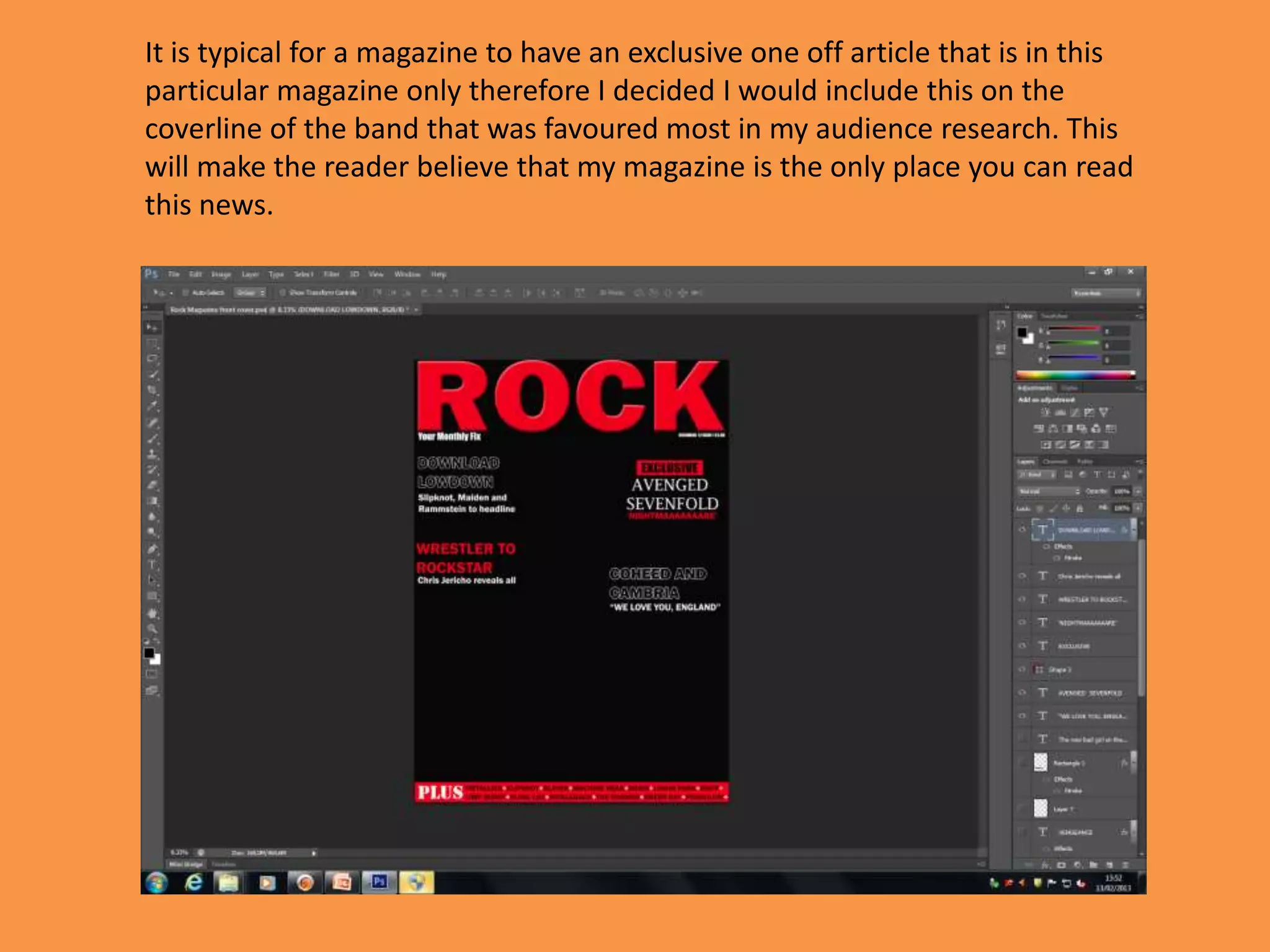Select the Path Selection tool

152,580
